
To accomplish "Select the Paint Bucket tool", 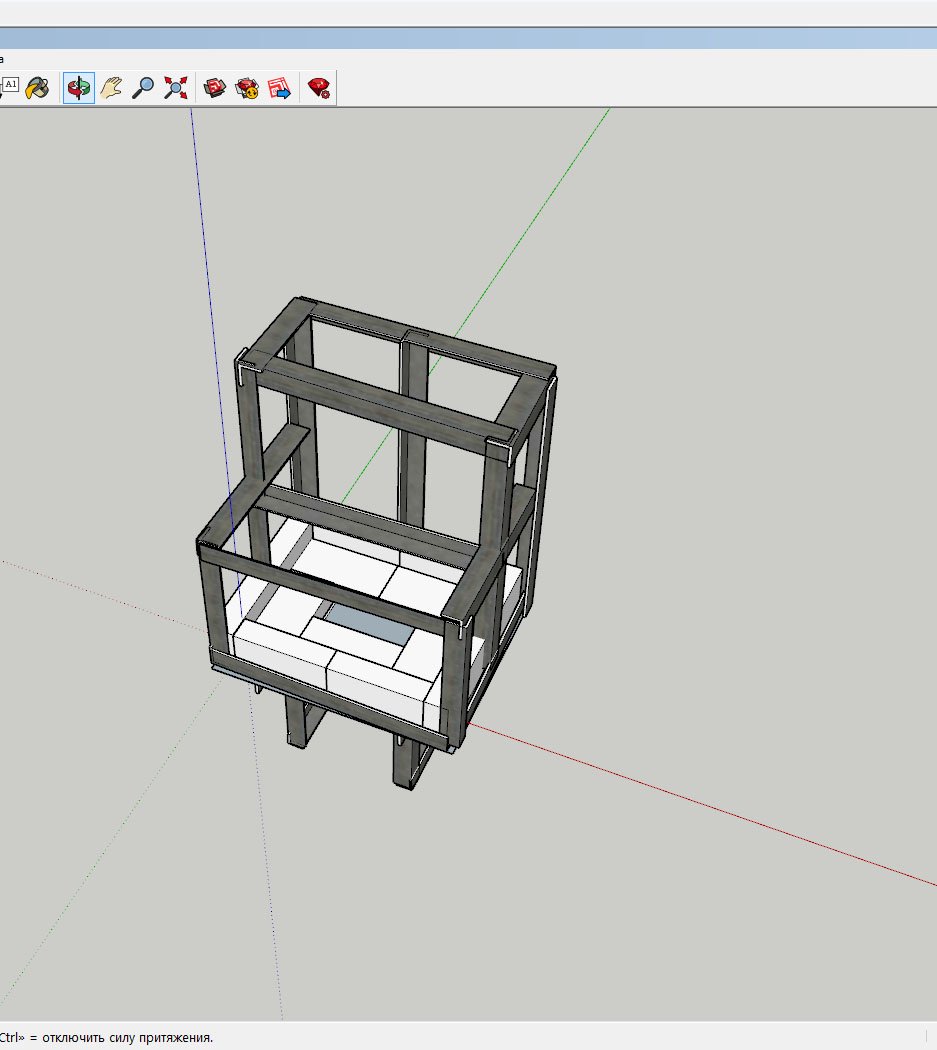I will (x=37, y=88).
